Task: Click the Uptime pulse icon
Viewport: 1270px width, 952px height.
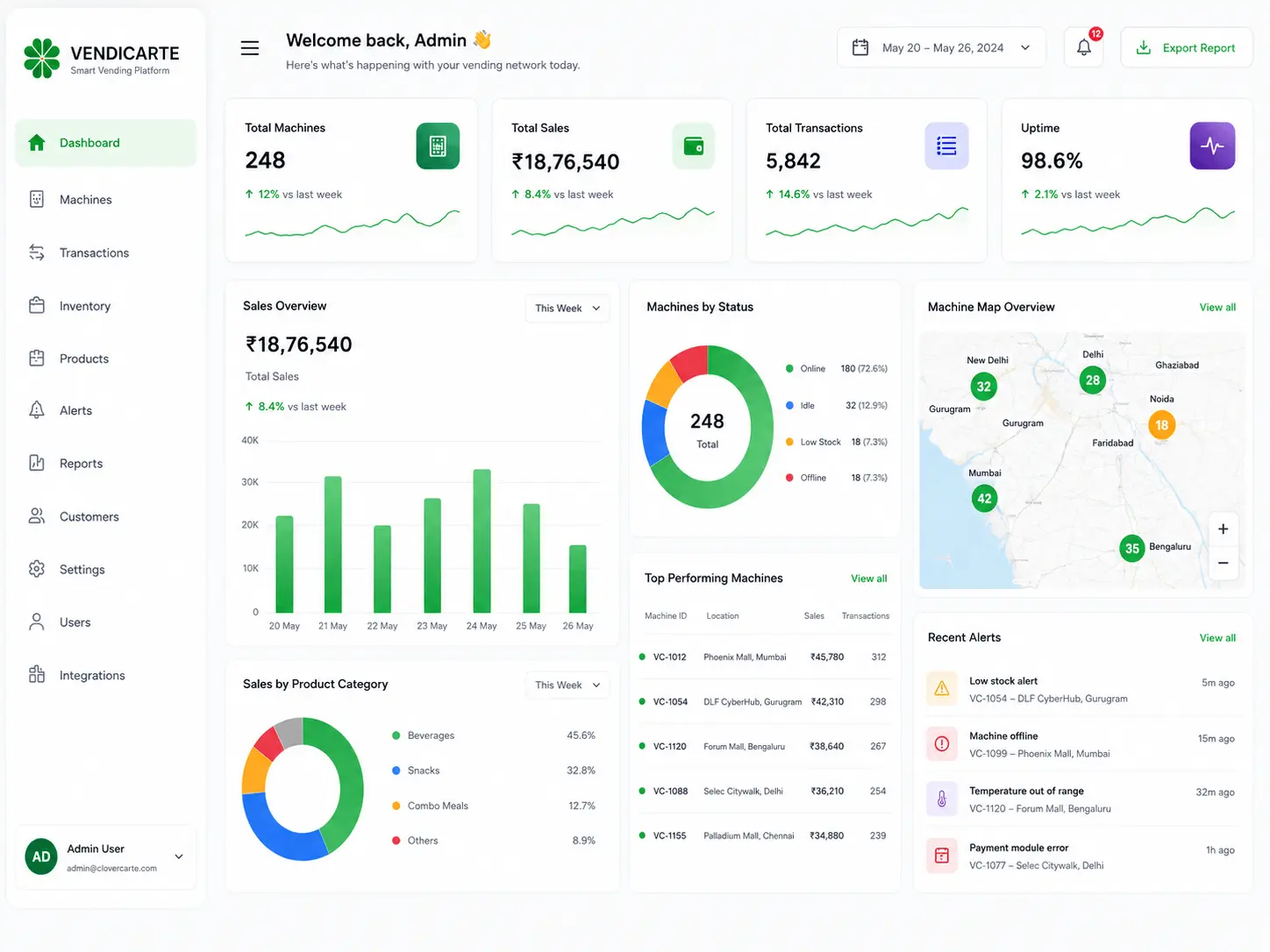Action: coord(1212,146)
